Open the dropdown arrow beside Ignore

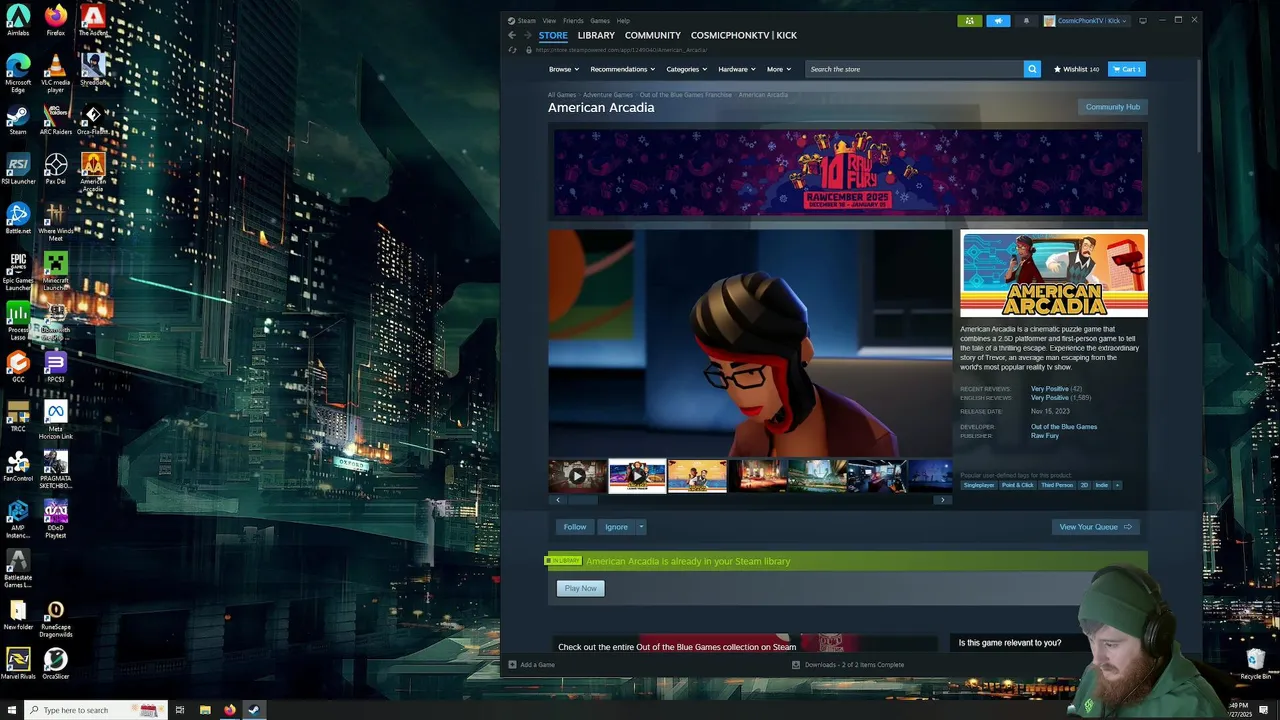click(x=641, y=527)
